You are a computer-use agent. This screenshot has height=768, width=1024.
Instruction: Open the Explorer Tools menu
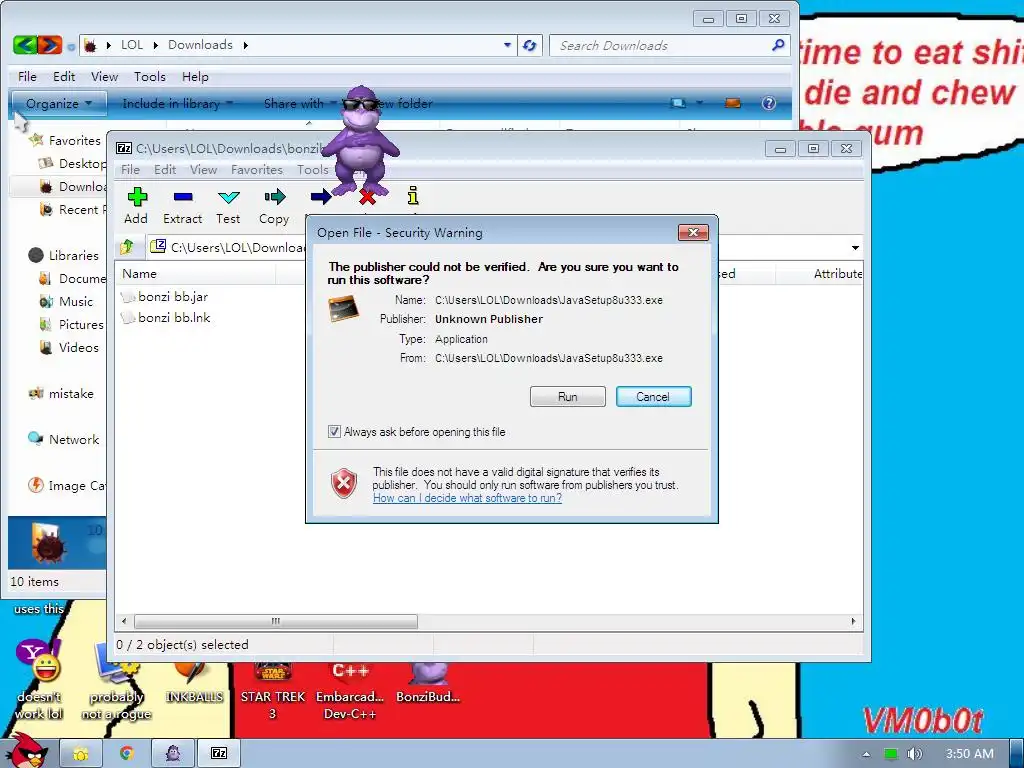pos(150,76)
